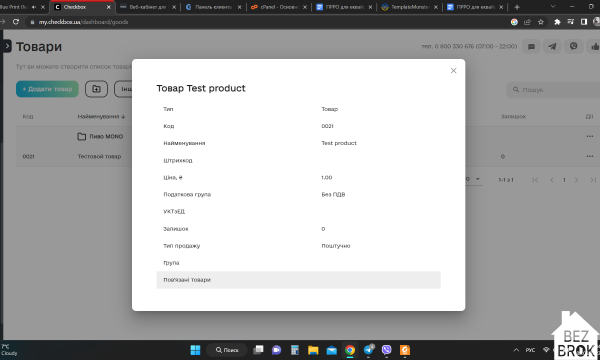Click the Пов'язані товари row in dialog
The height and width of the screenshot is (360, 600).
coord(298,280)
